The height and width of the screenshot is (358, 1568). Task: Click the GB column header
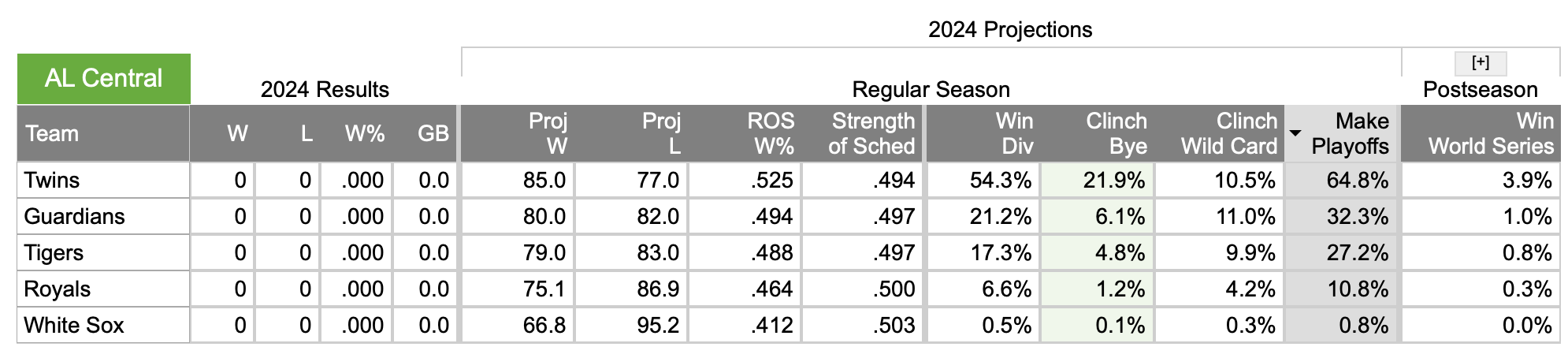click(x=433, y=134)
